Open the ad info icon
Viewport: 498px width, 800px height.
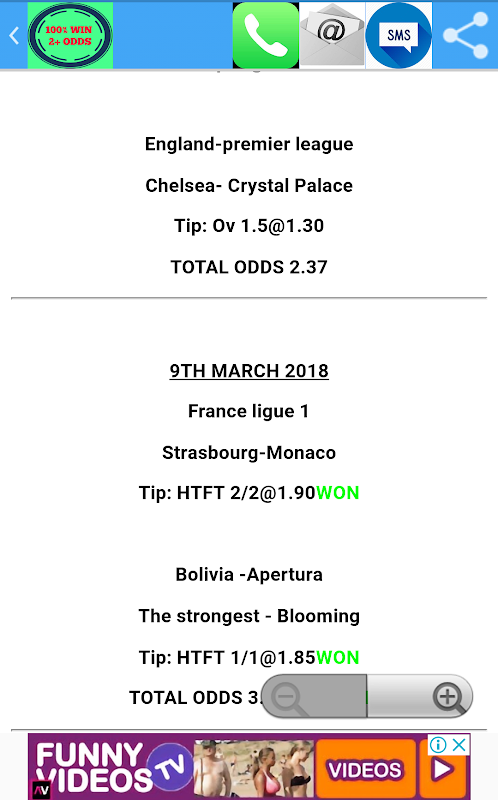[x=438, y=745]
